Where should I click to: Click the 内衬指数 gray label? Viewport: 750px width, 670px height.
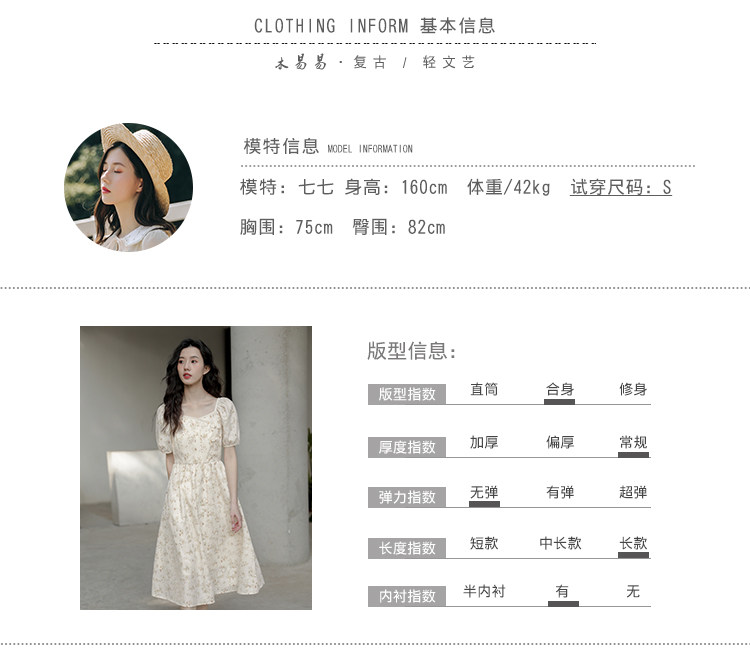pyautogui.click(x=407, y=596)
